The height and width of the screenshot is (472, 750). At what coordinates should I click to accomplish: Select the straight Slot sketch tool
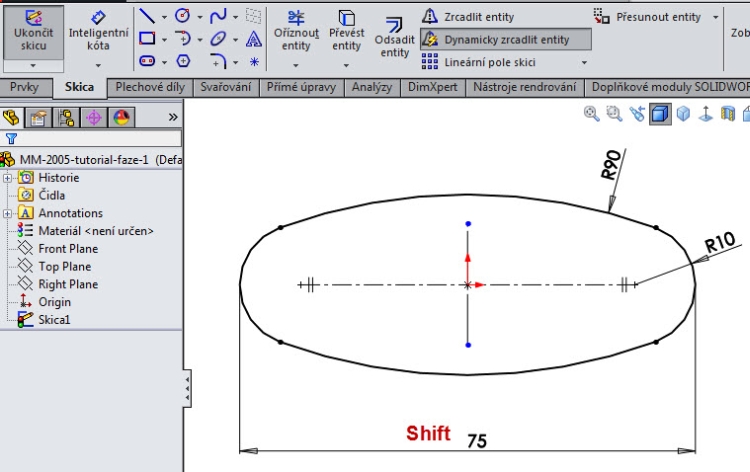[147, 61]
